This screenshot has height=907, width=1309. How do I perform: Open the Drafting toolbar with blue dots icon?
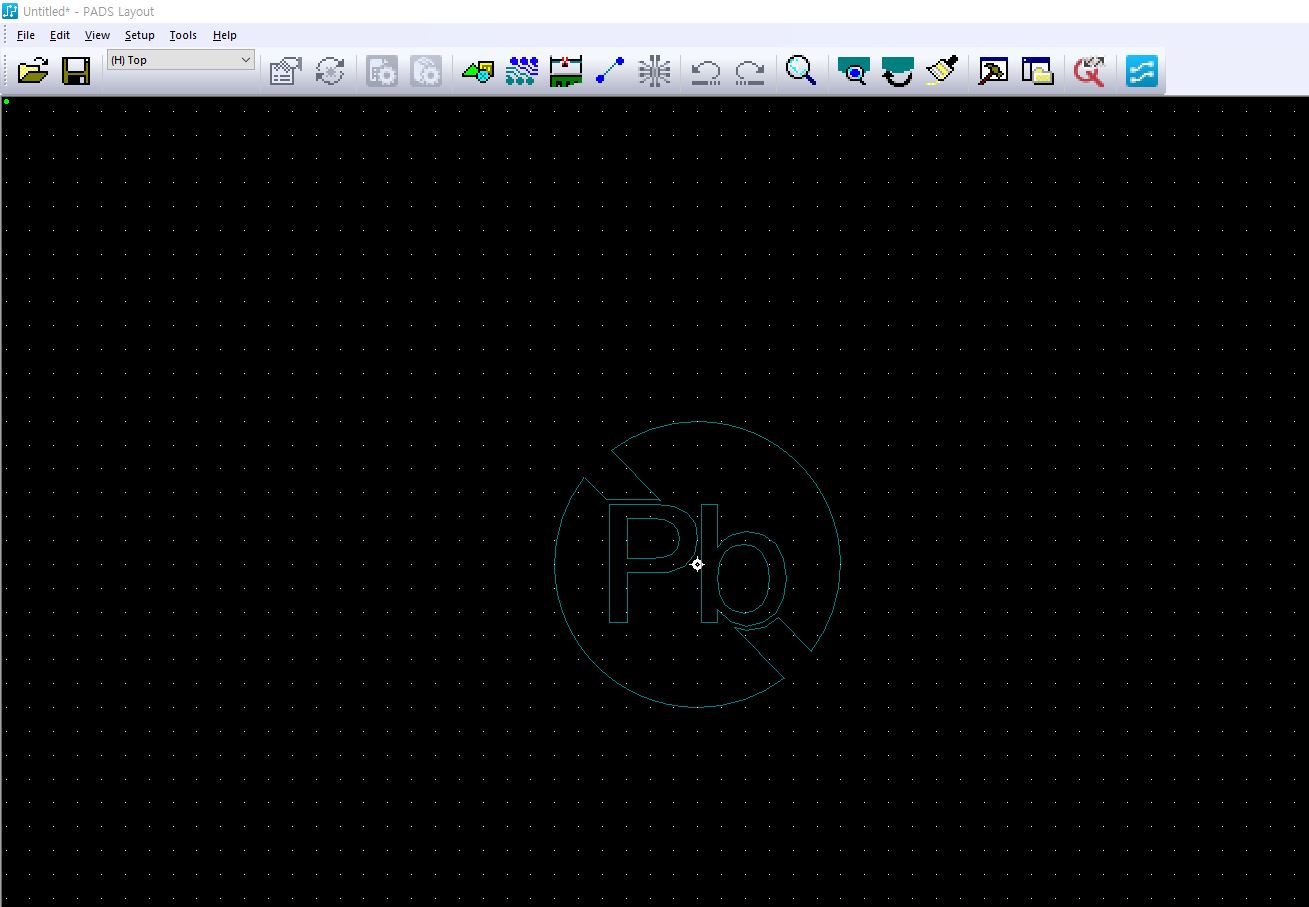(521, 71)
